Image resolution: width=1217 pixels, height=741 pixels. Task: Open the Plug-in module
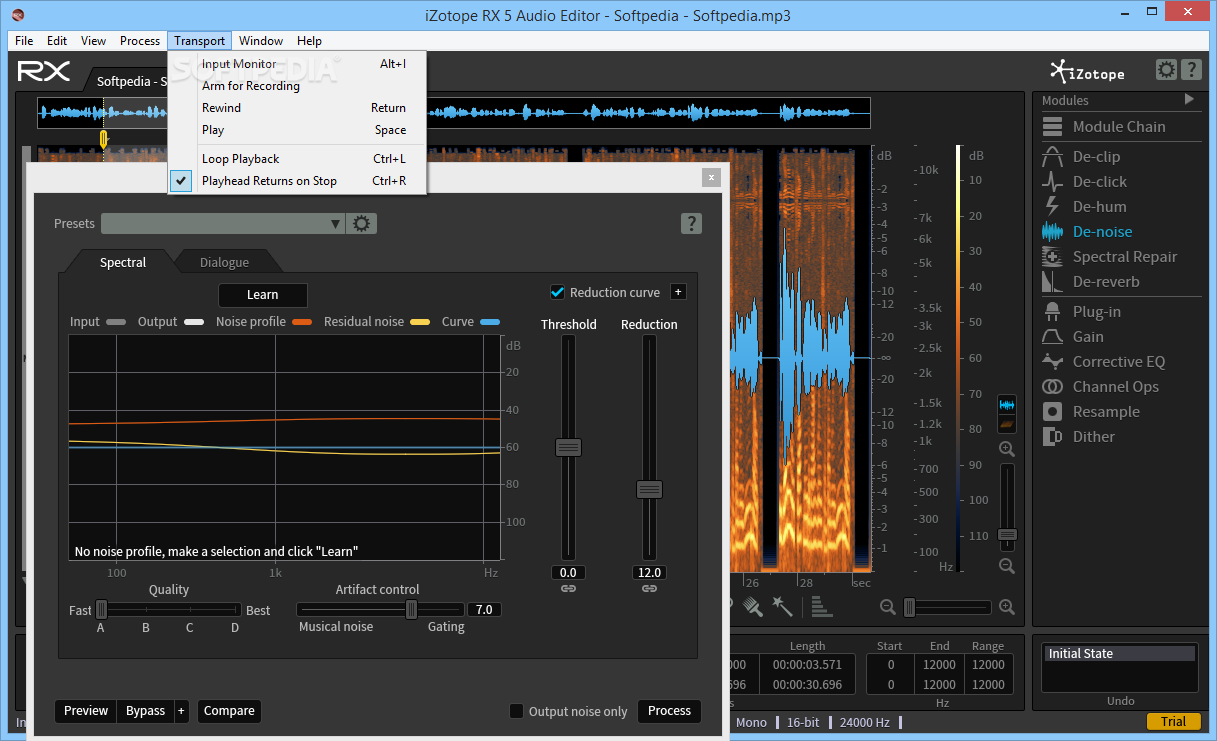coord(1081,312)
